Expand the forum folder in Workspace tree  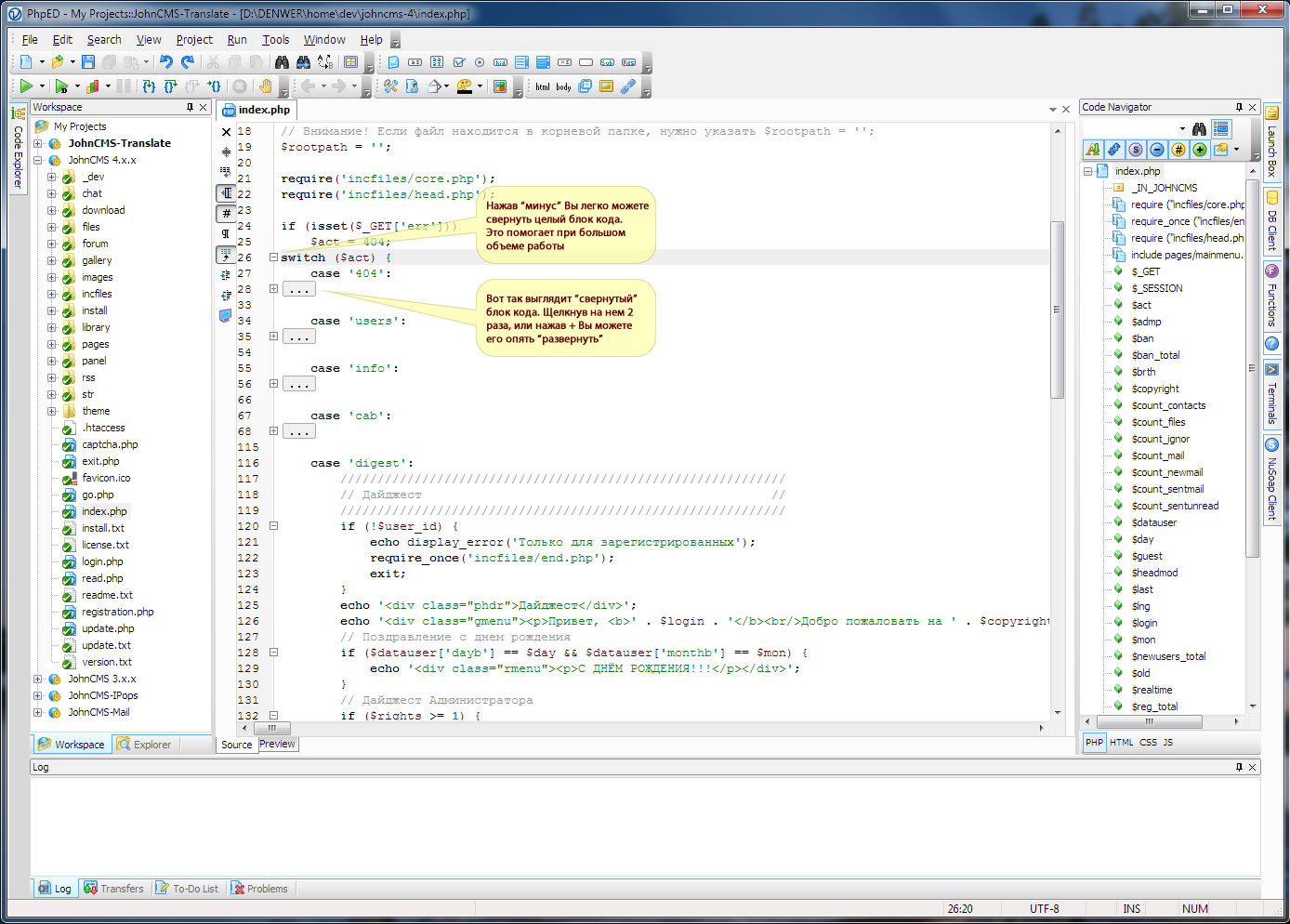[x=52, y=244]
